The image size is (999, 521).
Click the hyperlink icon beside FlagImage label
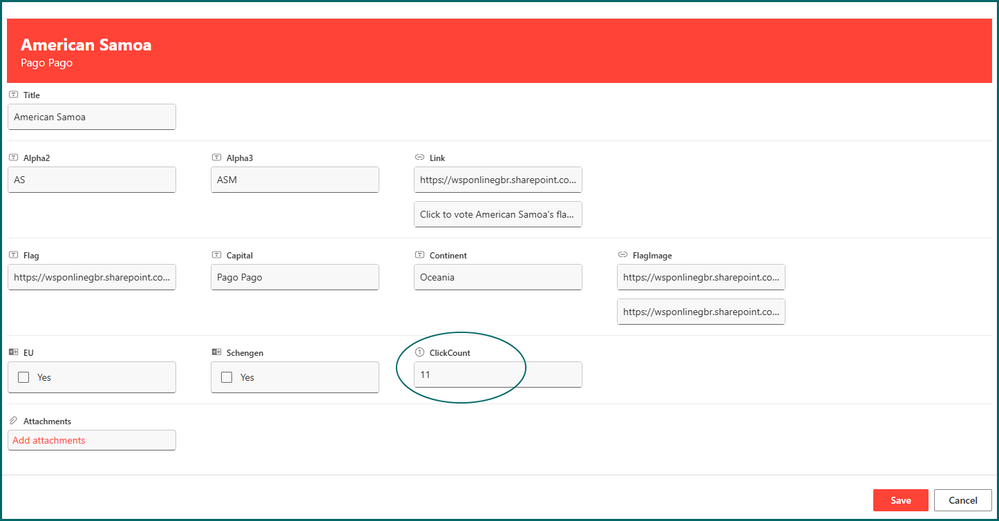coord(622,255)
